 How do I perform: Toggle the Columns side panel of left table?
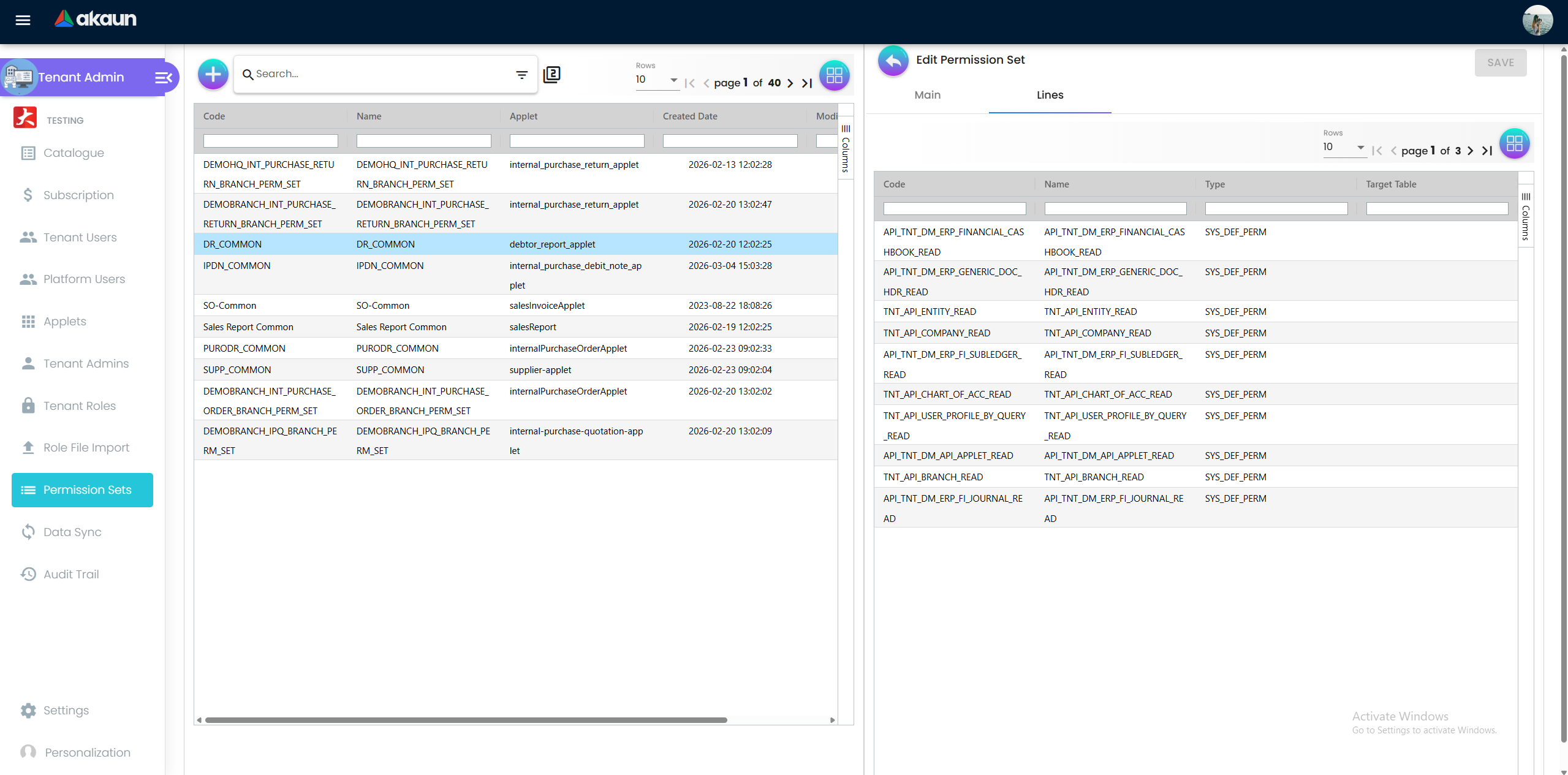(x=846, y=149)
